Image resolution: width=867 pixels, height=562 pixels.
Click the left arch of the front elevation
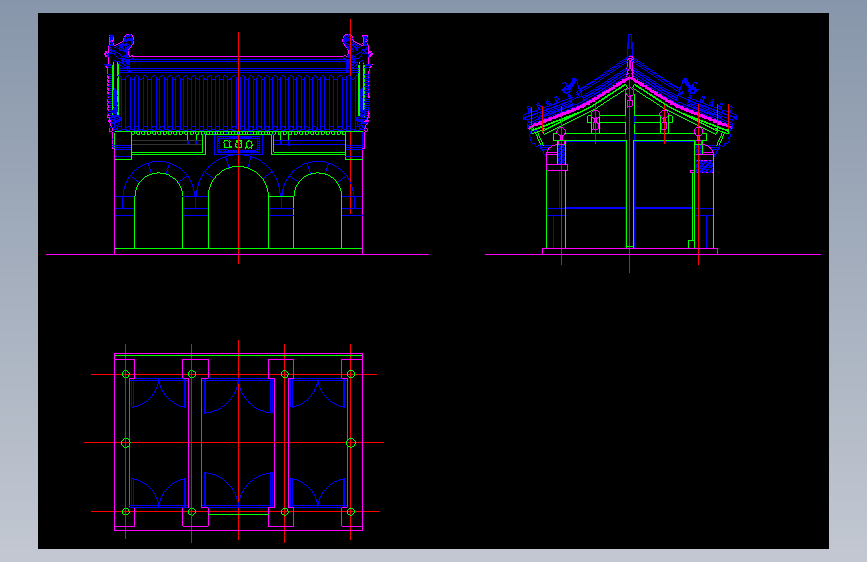(159, 210)
